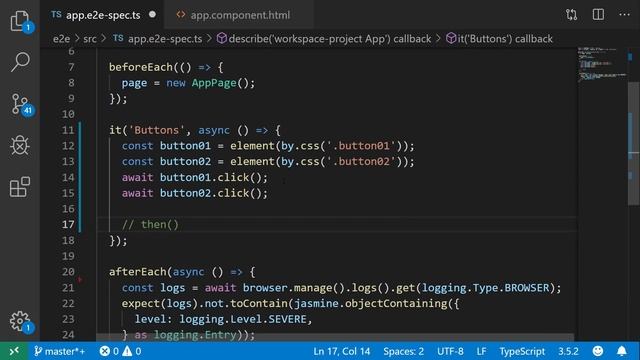Click the vertical editor scrollbar

pyautogui.click(x=634, y=143)
